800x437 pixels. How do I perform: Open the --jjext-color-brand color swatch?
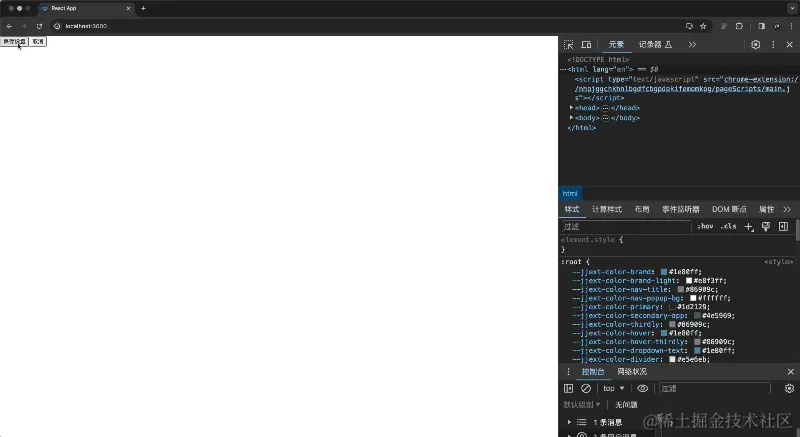click(x=664, y=272)
